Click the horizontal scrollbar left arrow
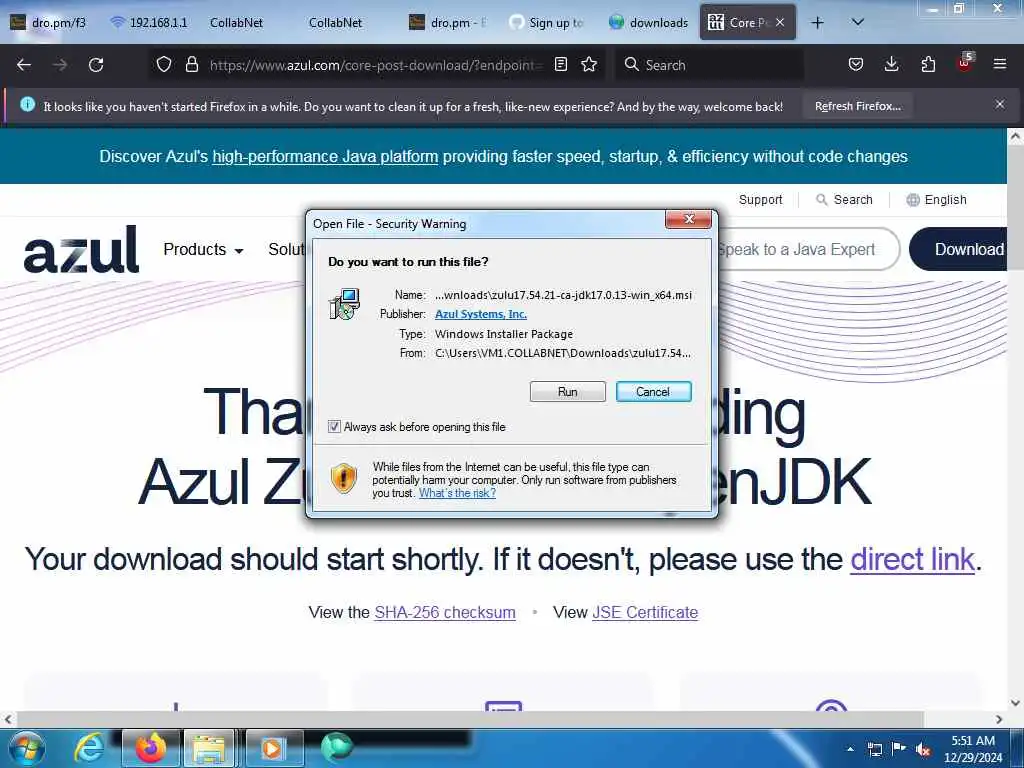1024x768 pixels. 8,720
